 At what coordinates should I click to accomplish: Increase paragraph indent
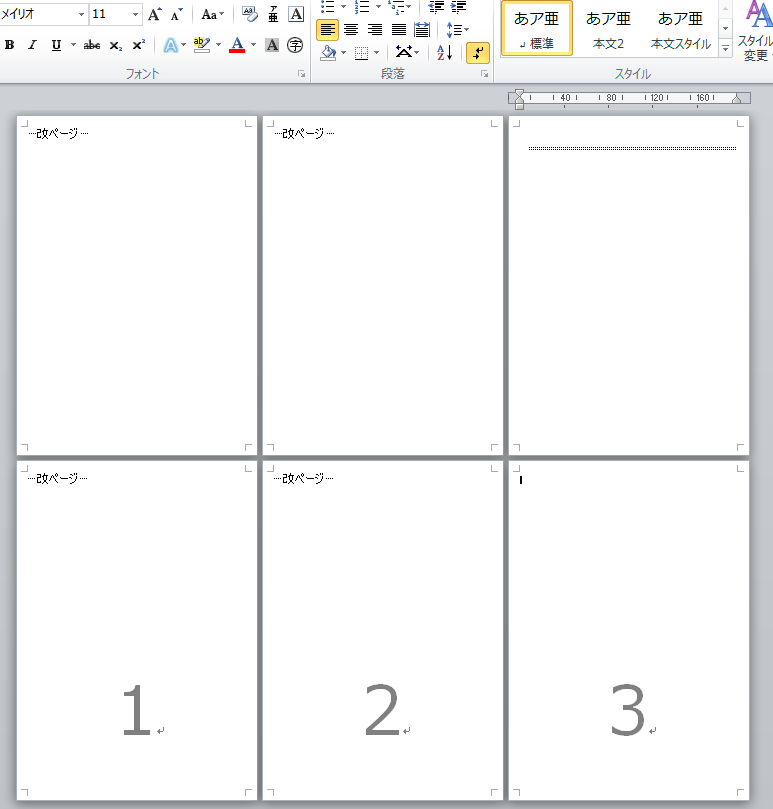458,7
